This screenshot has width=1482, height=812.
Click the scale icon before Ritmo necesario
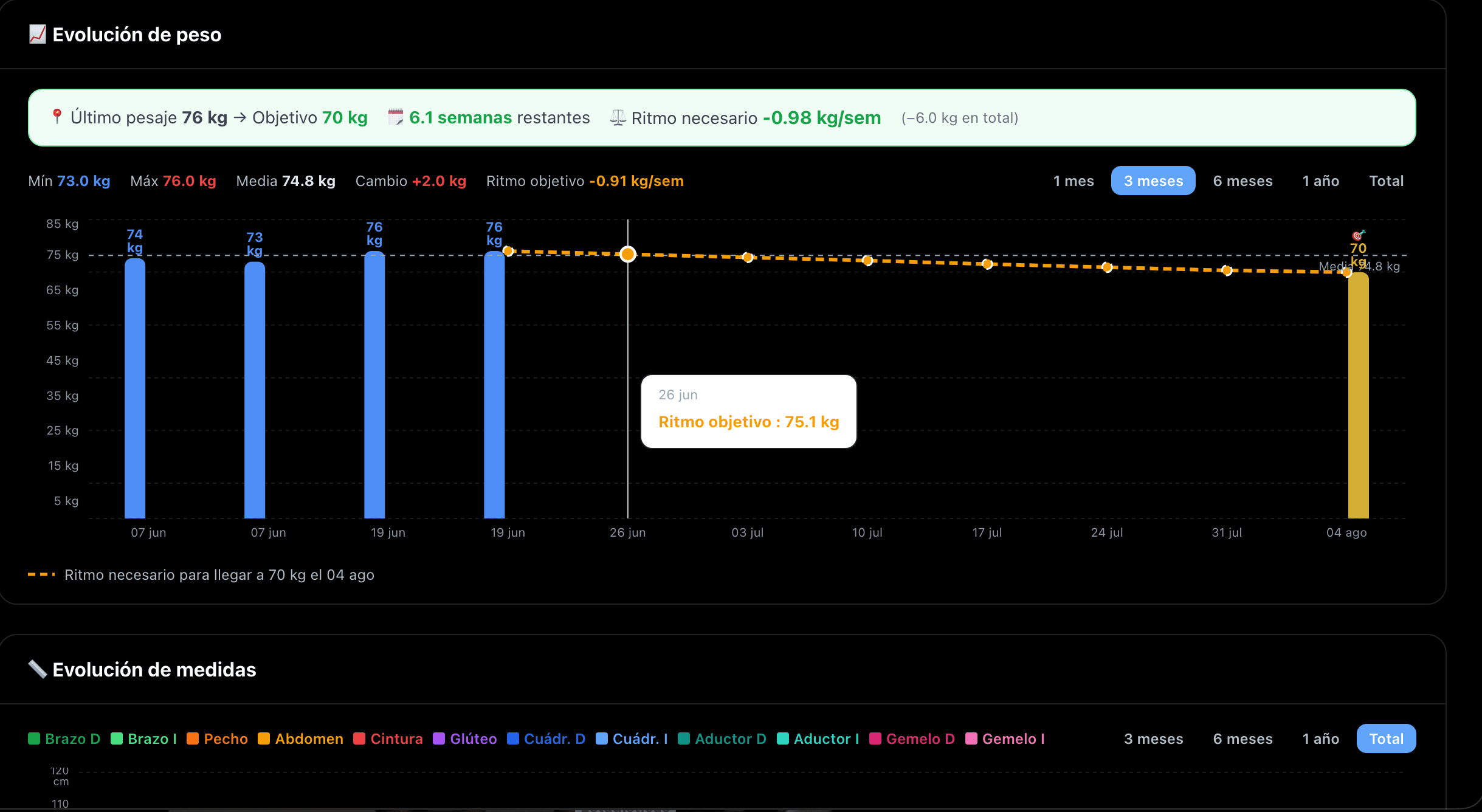point(618,117)
